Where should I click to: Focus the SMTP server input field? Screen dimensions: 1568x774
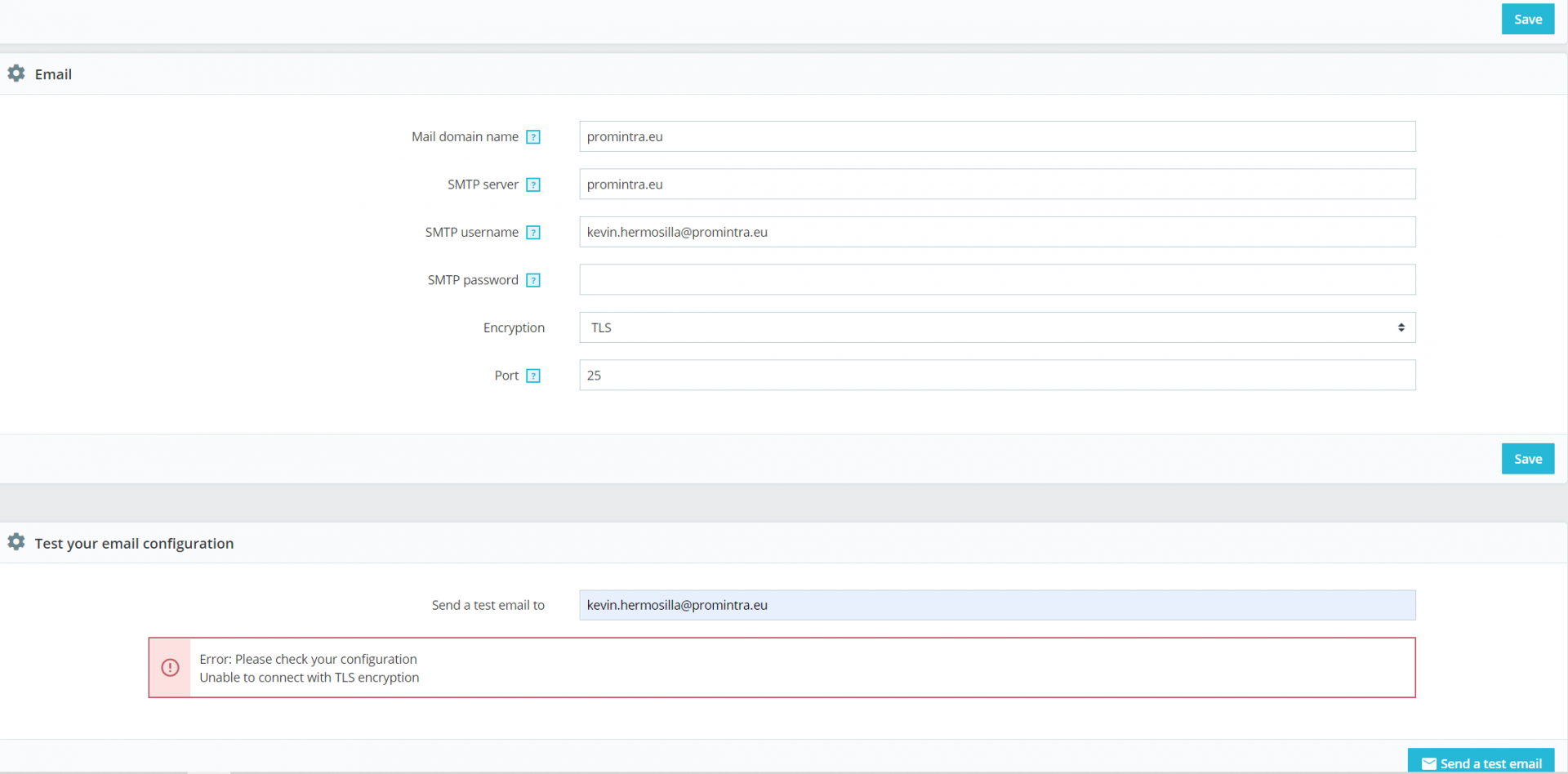click(x=997, y=185)
